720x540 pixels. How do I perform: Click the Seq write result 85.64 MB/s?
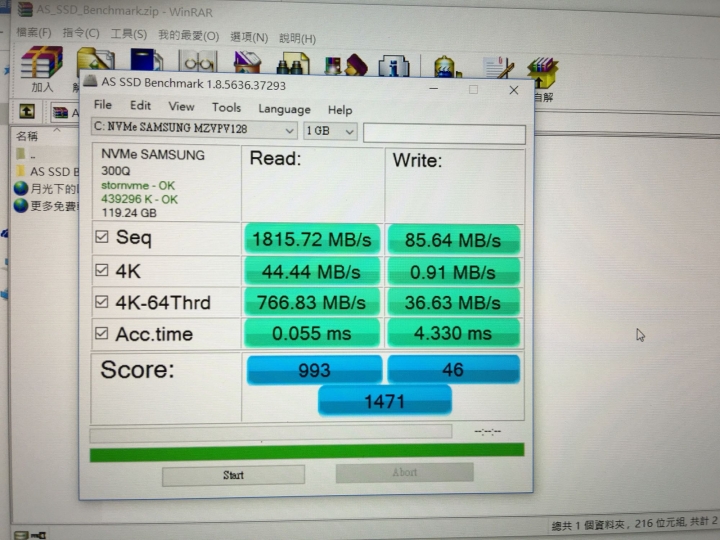pos(453,240)
